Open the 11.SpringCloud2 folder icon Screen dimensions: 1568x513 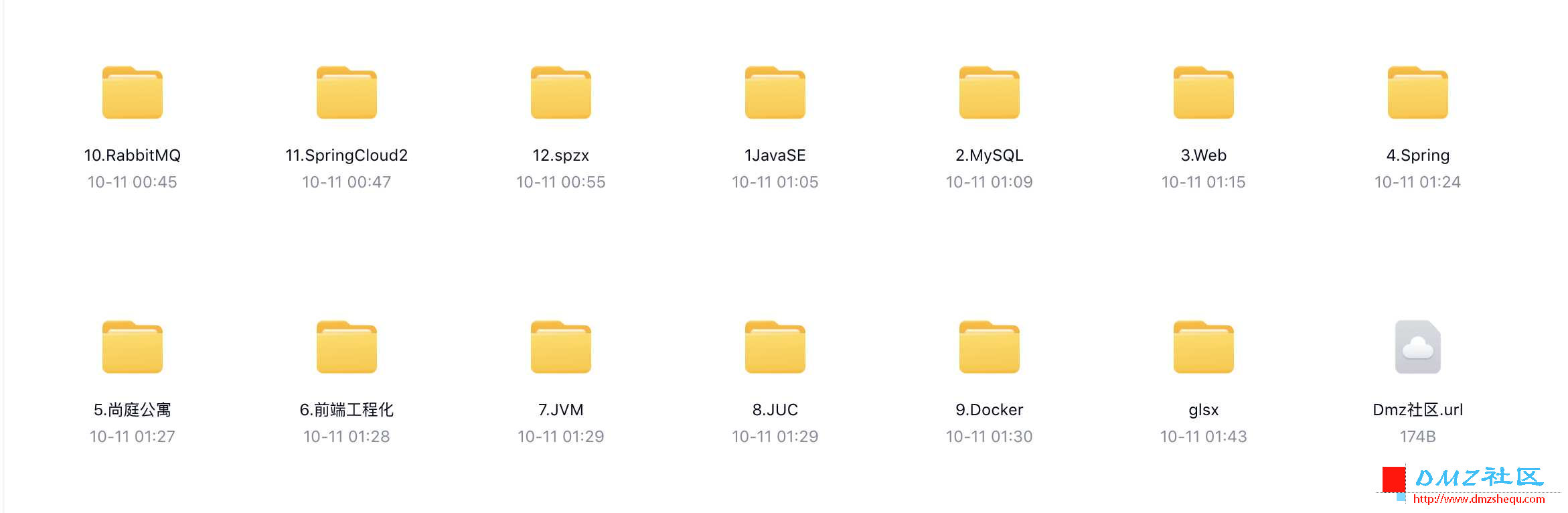coord(347,92)
